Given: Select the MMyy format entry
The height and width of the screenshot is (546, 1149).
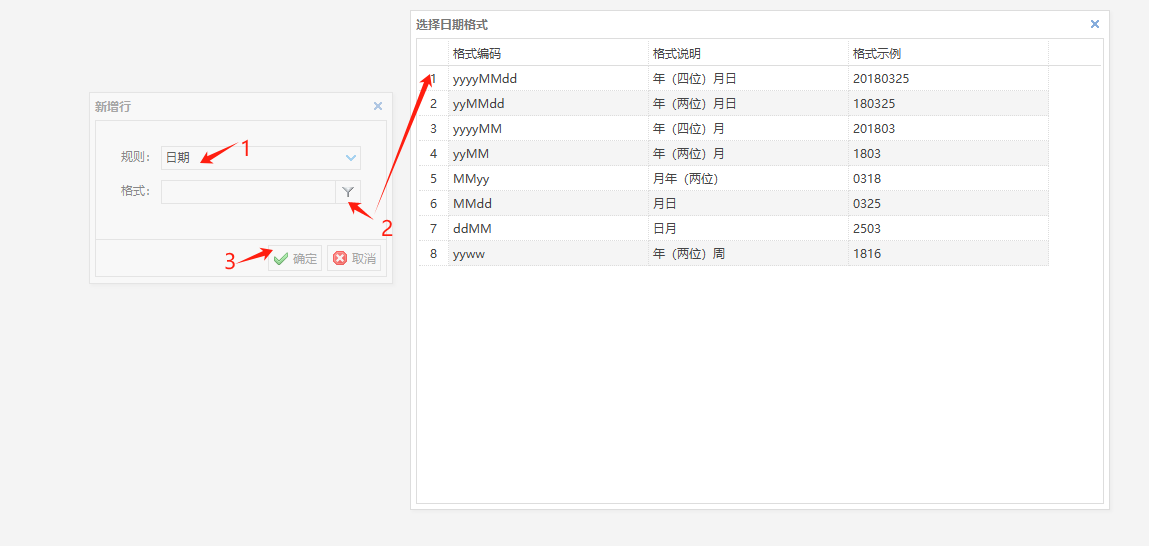Looking at the screenshot, I should (470, 178).
